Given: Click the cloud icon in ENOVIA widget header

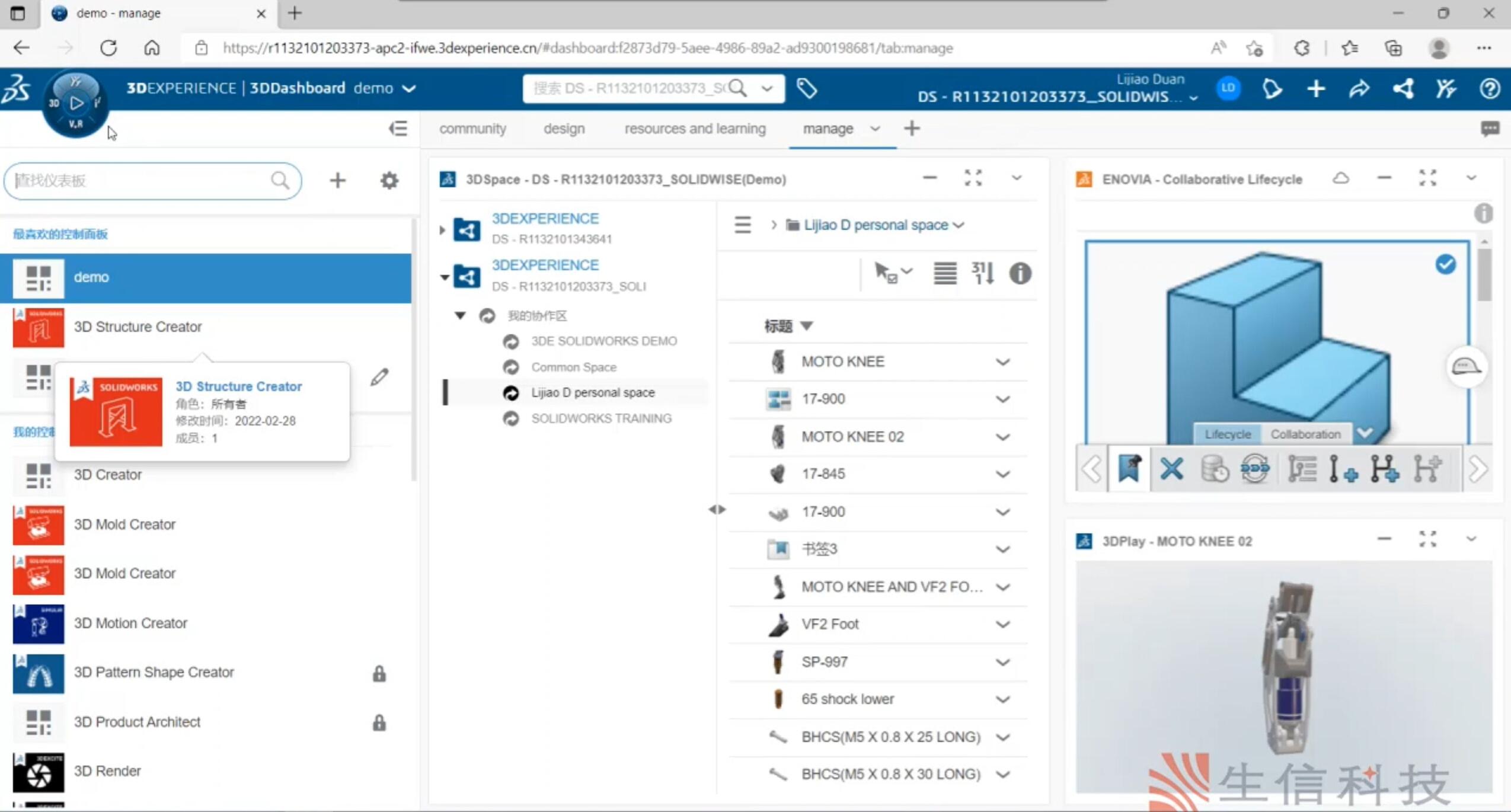Looking at the screenshot, I should tap(1341, 178).
